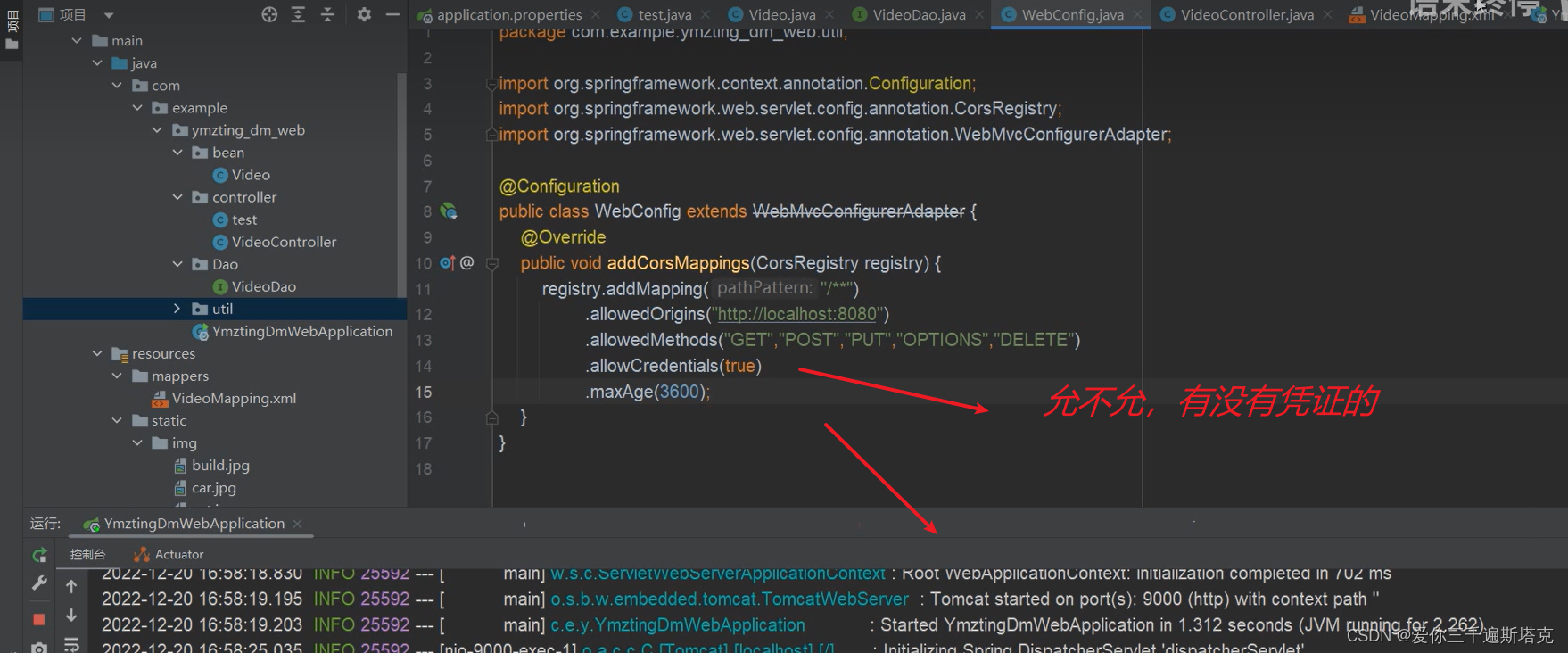Click the camera thread dump icon
Viewport: 1568px width, 653px height.
pyautogui.click(x=39, y=647)
